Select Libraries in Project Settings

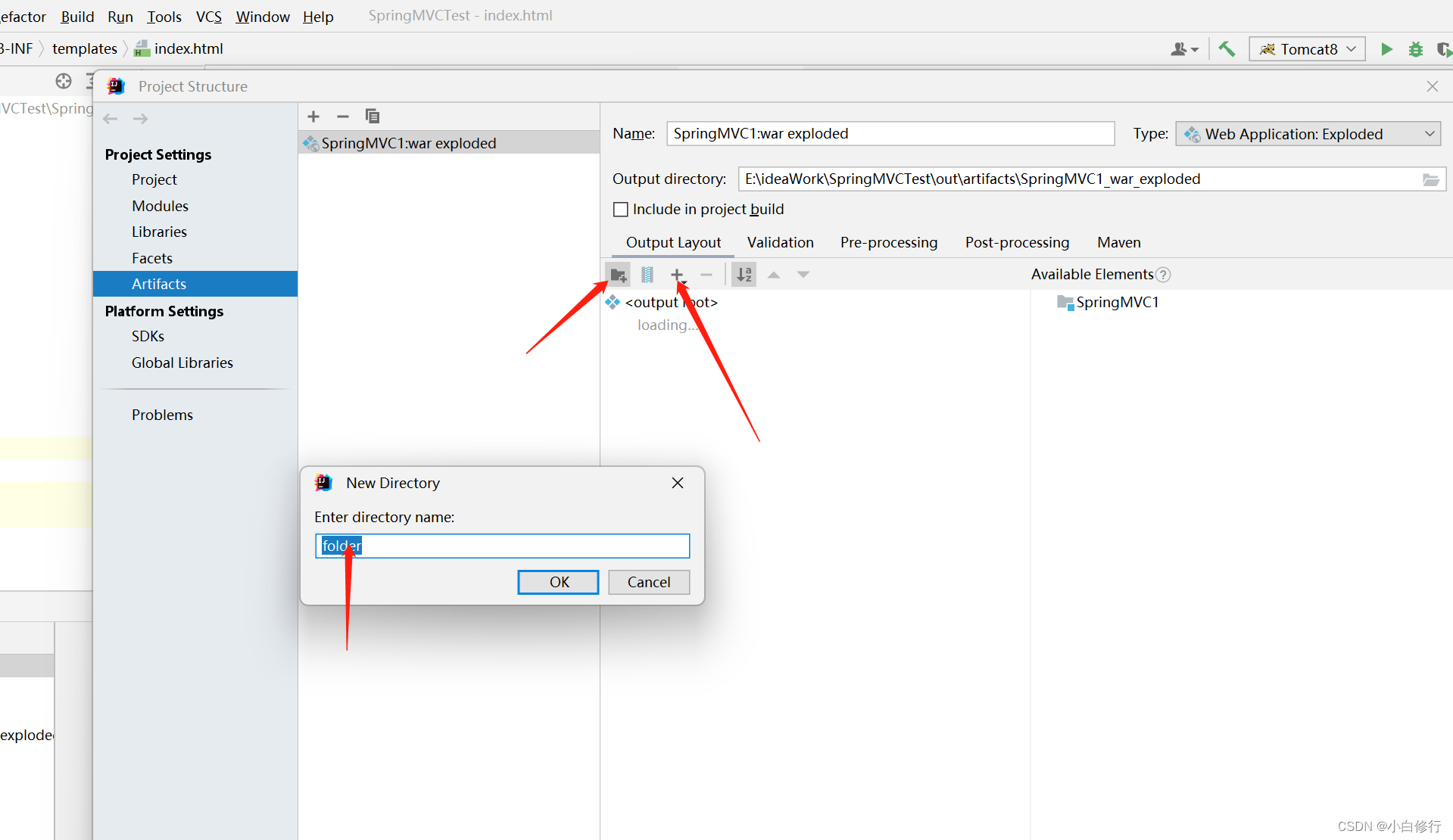pos(159,232)
